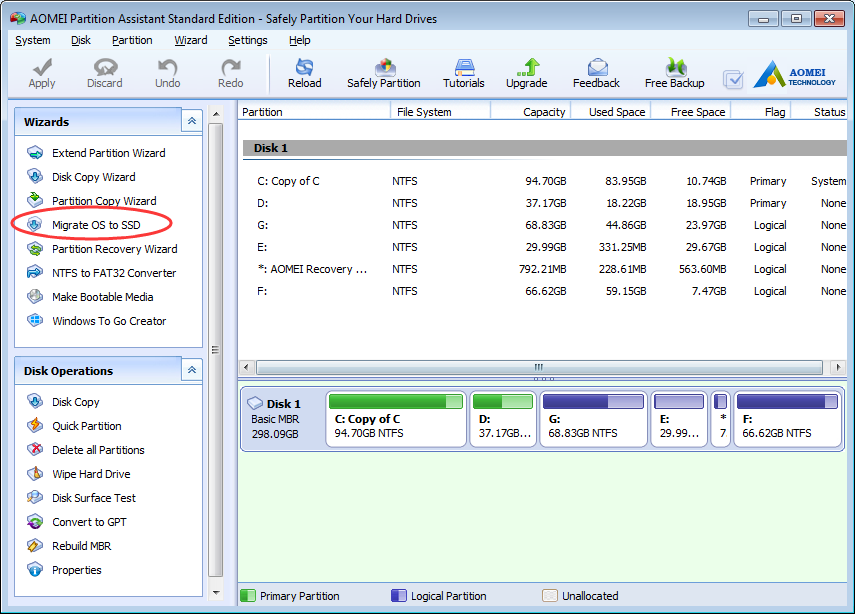
Task: Select the Quick Partition operation
Action: tap(74, 426)
